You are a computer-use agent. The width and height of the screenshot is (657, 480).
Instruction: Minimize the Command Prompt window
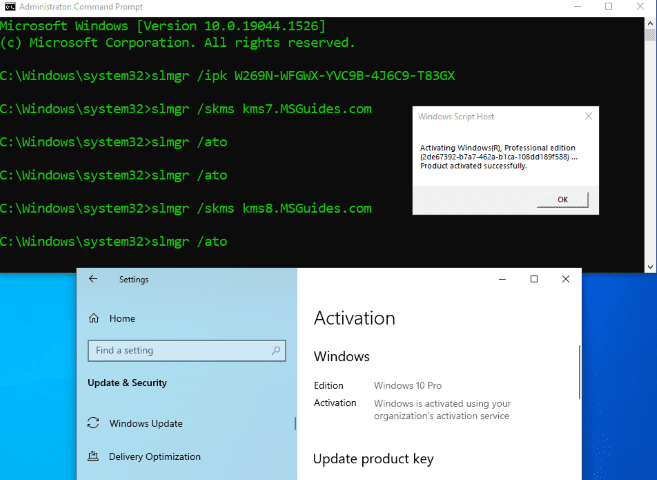pyautogui.click(x=577, y=7)
